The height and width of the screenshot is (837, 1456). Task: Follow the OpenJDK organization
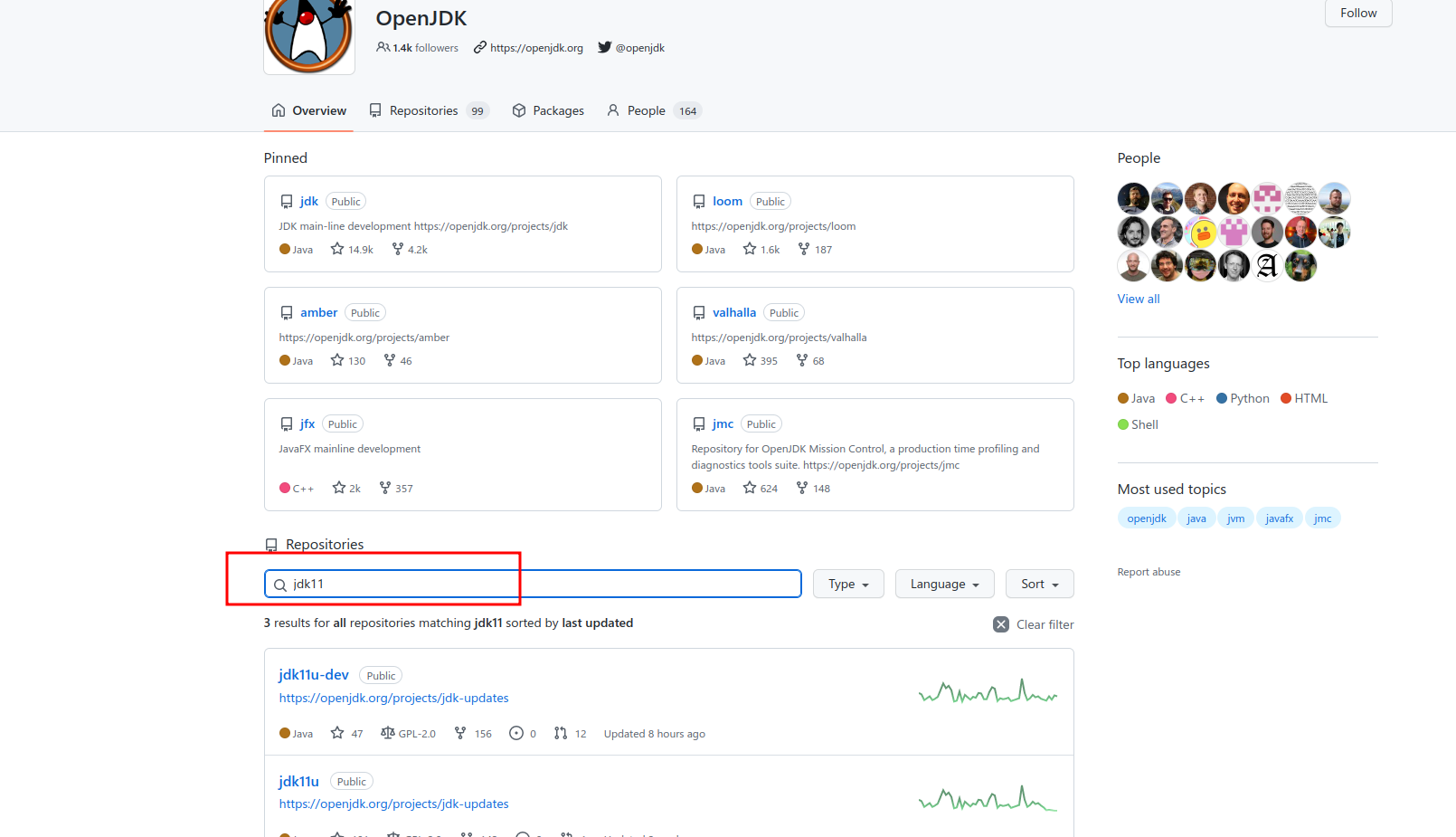click(1358, 13)
